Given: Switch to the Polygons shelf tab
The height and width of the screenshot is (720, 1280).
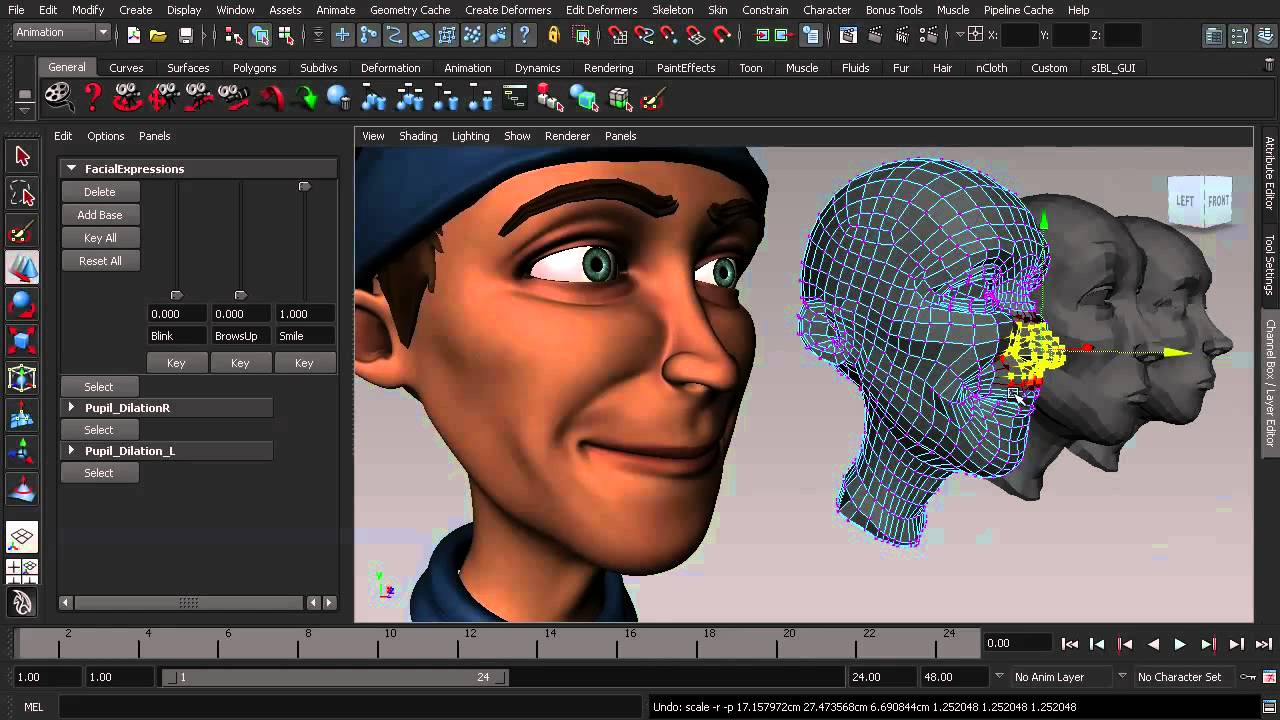Looking at the screenshot, I should pyautogui.click(x=254, y=68).
